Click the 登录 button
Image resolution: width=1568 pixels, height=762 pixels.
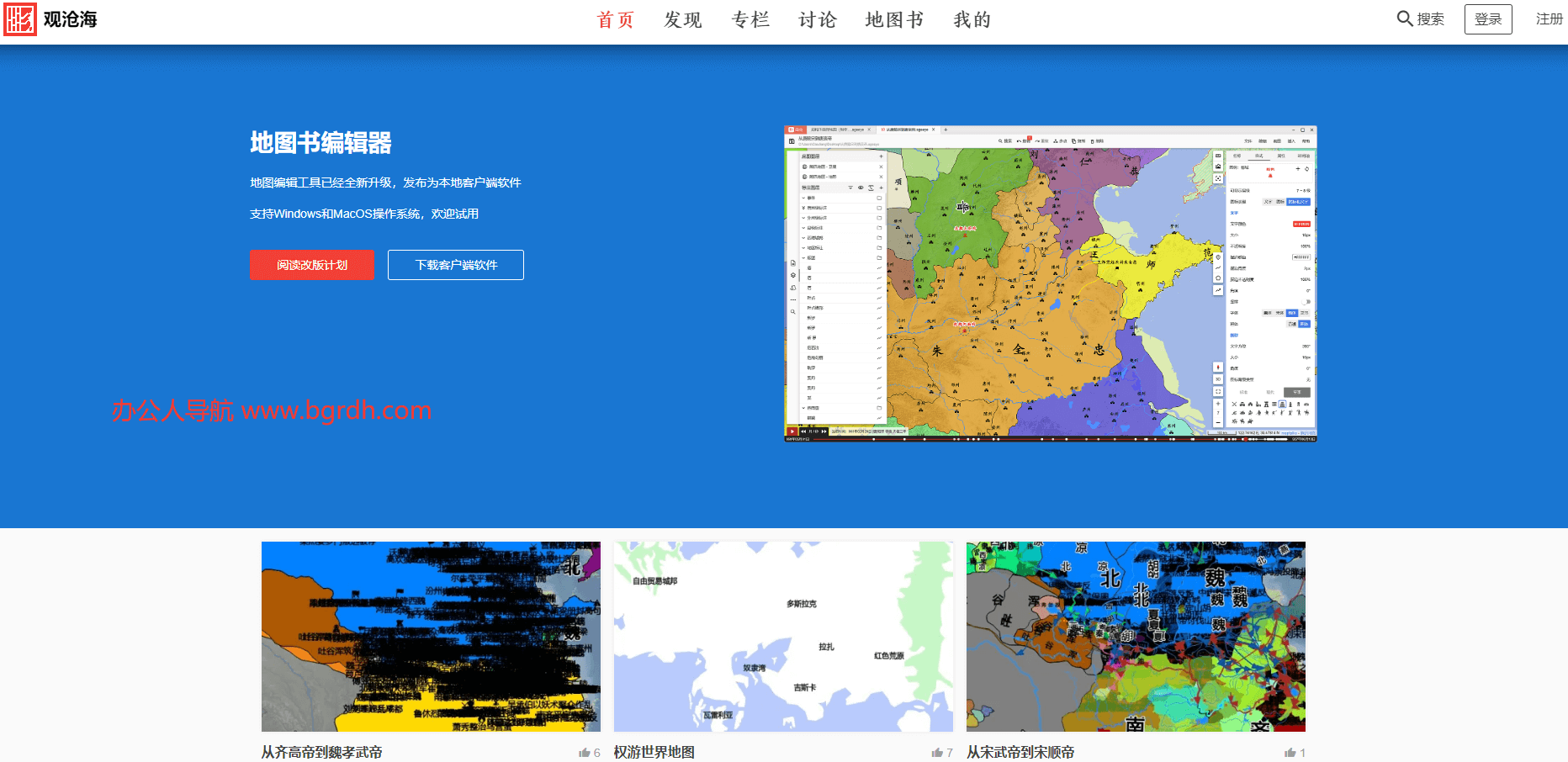(1487, 19)
